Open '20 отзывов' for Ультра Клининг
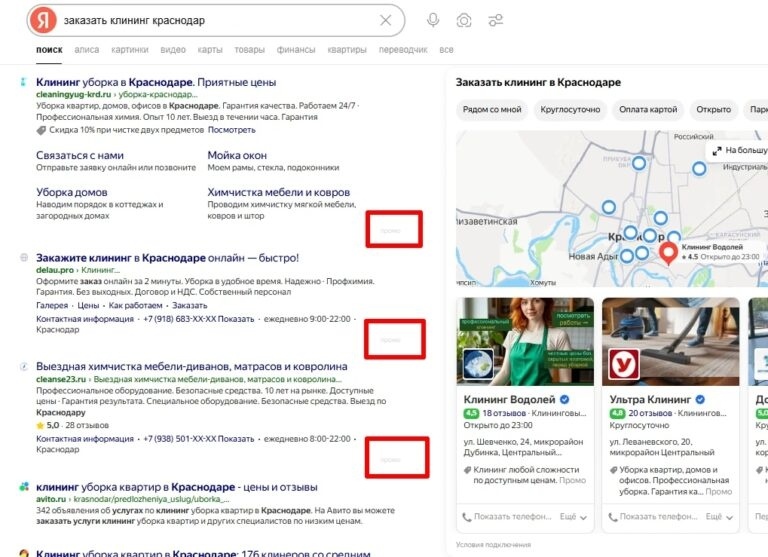Screen dimensions: 768x557 [x=650, y=413]
